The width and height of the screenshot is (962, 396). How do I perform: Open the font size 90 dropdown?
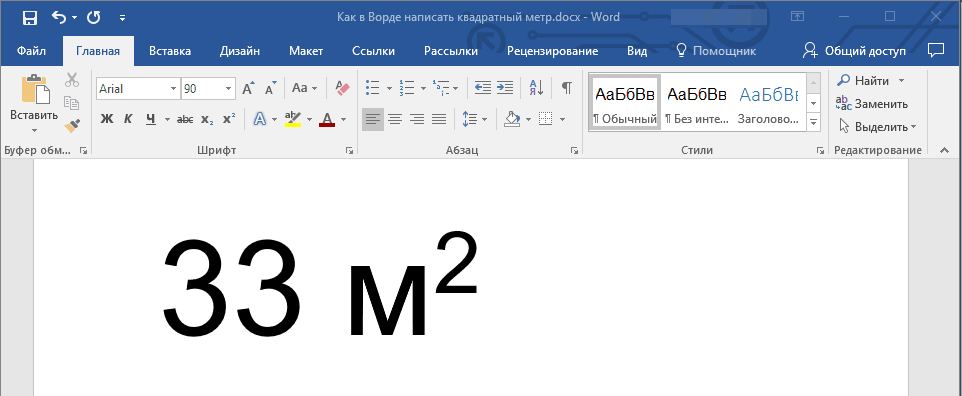pyautogui.click(x=229, y=89)
